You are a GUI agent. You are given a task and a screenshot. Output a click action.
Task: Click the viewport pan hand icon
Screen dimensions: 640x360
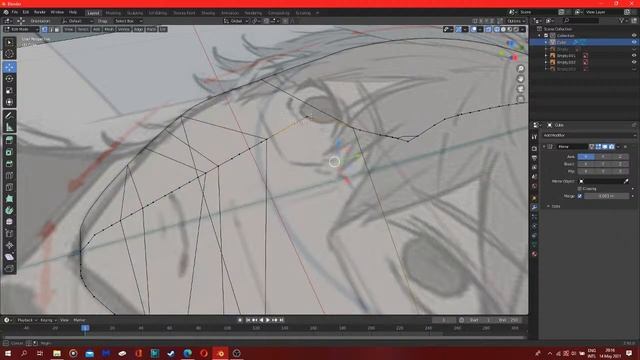coord(520,79)
